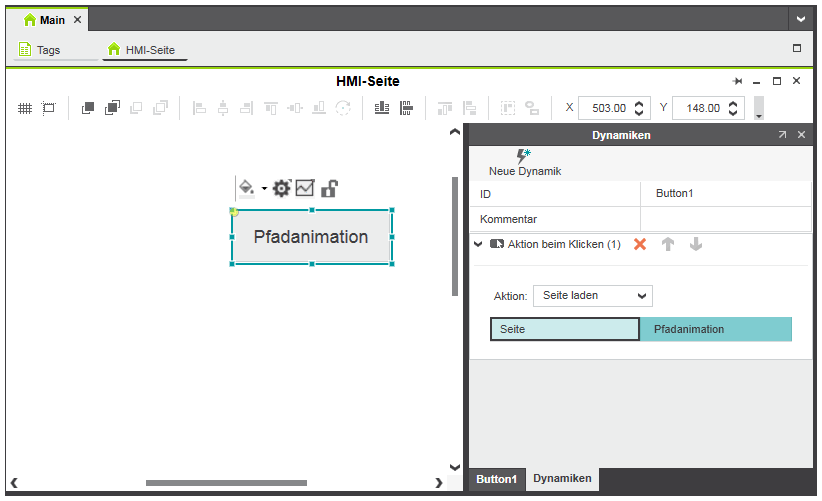Increase the Y coordinate with stepper arrow
Viewport: 822px width, 501px height.
click(735, 103)
